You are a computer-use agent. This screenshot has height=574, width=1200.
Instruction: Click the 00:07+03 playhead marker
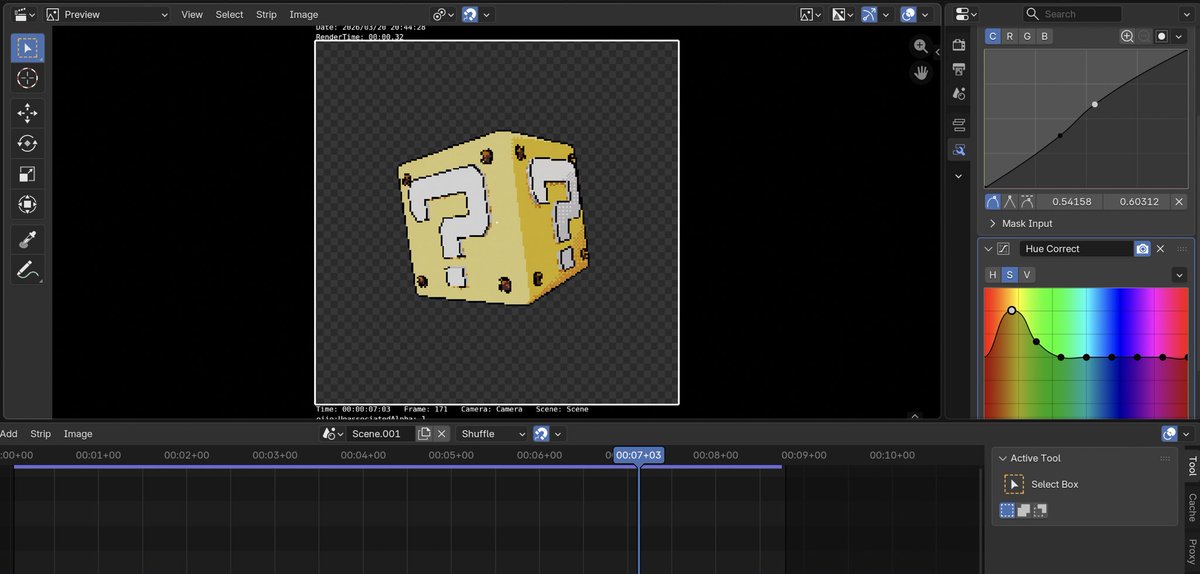[638, 455]
